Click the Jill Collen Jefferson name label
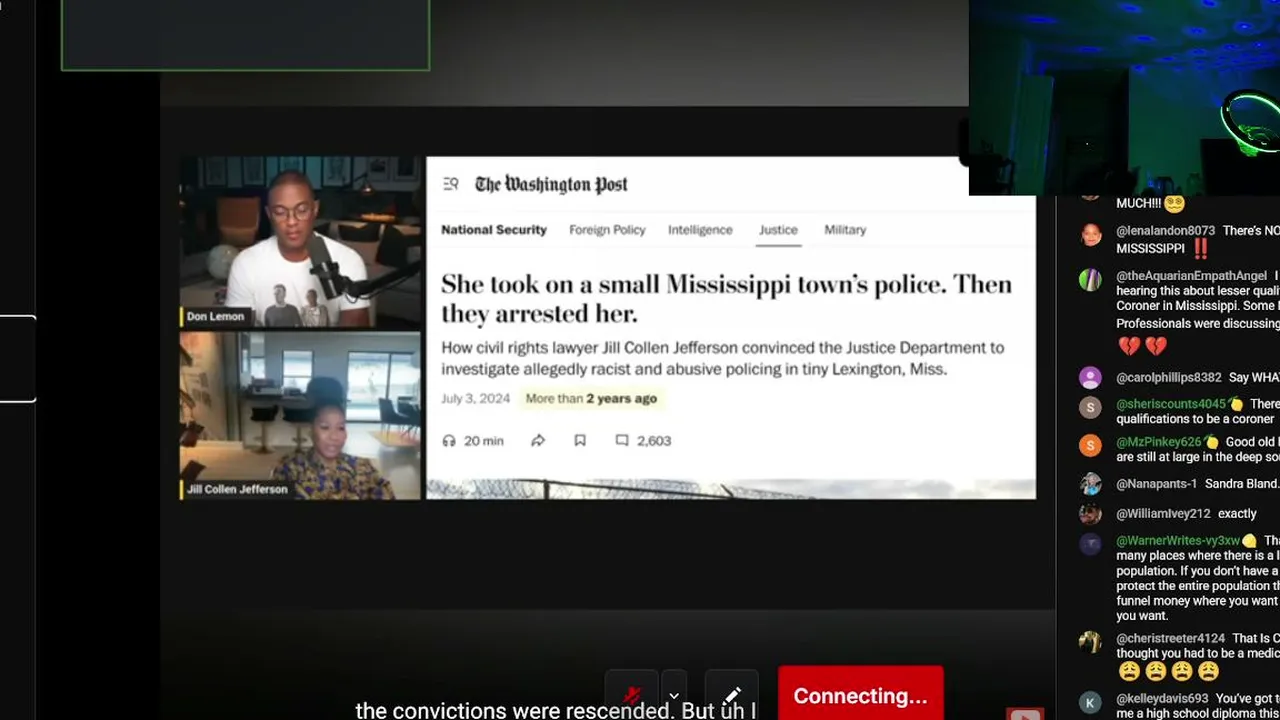 [237, 489]
